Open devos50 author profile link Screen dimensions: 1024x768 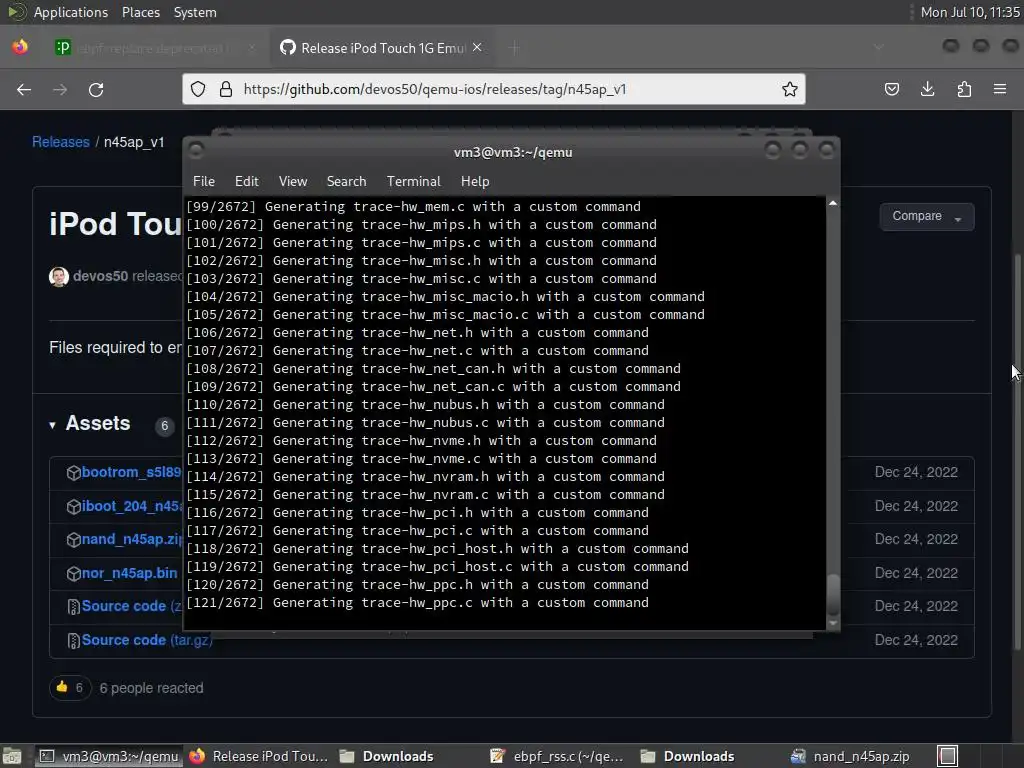(x=101, y=276)
